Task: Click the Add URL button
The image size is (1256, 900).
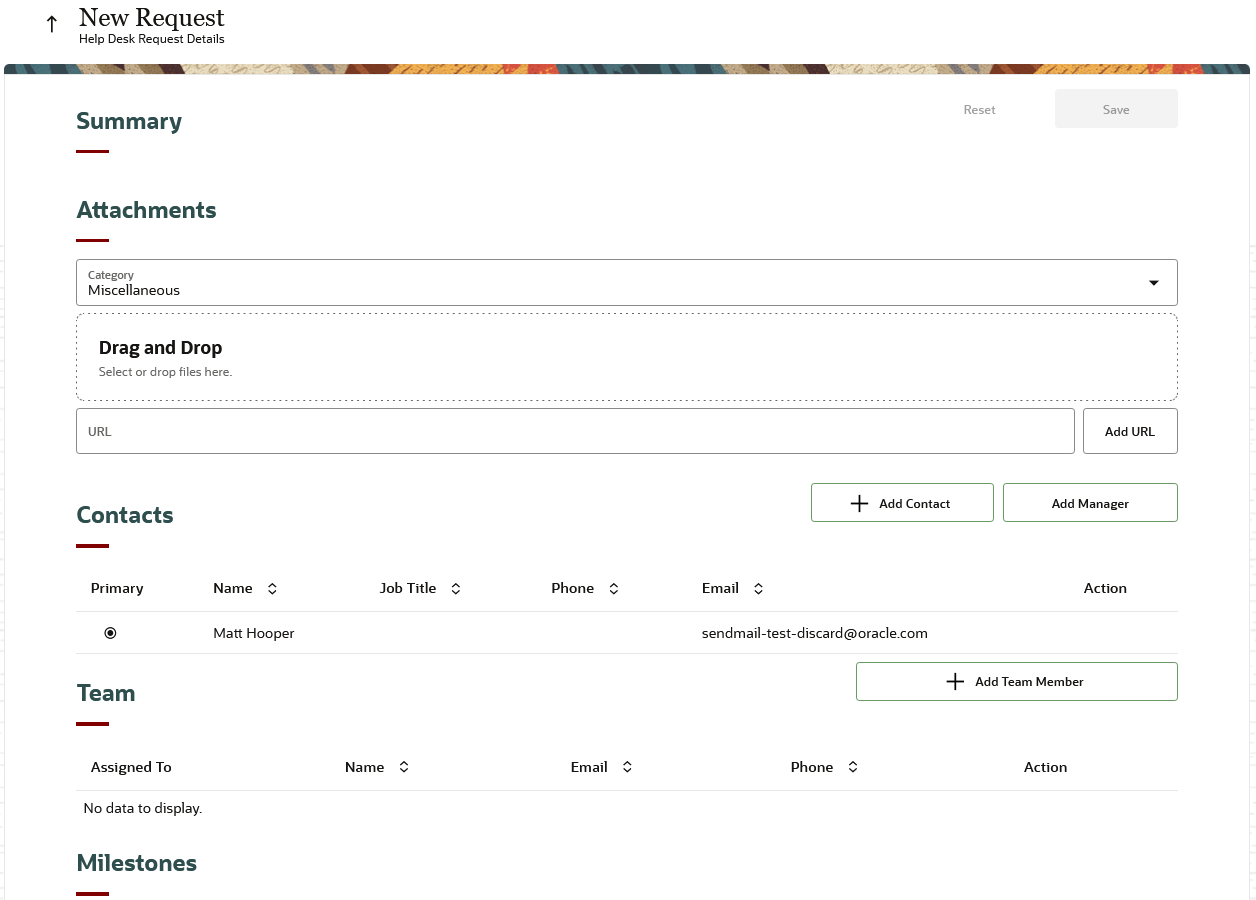Action: [x=1130, y=431]
